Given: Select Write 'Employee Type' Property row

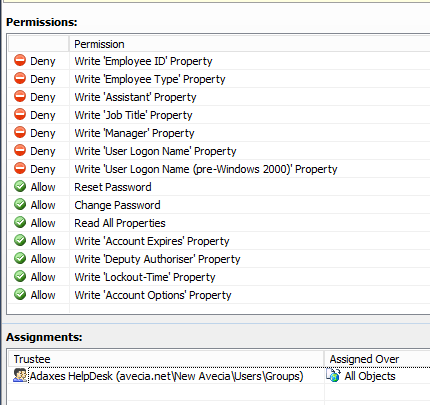Looking at the screenshot, I should pos(219,79).
